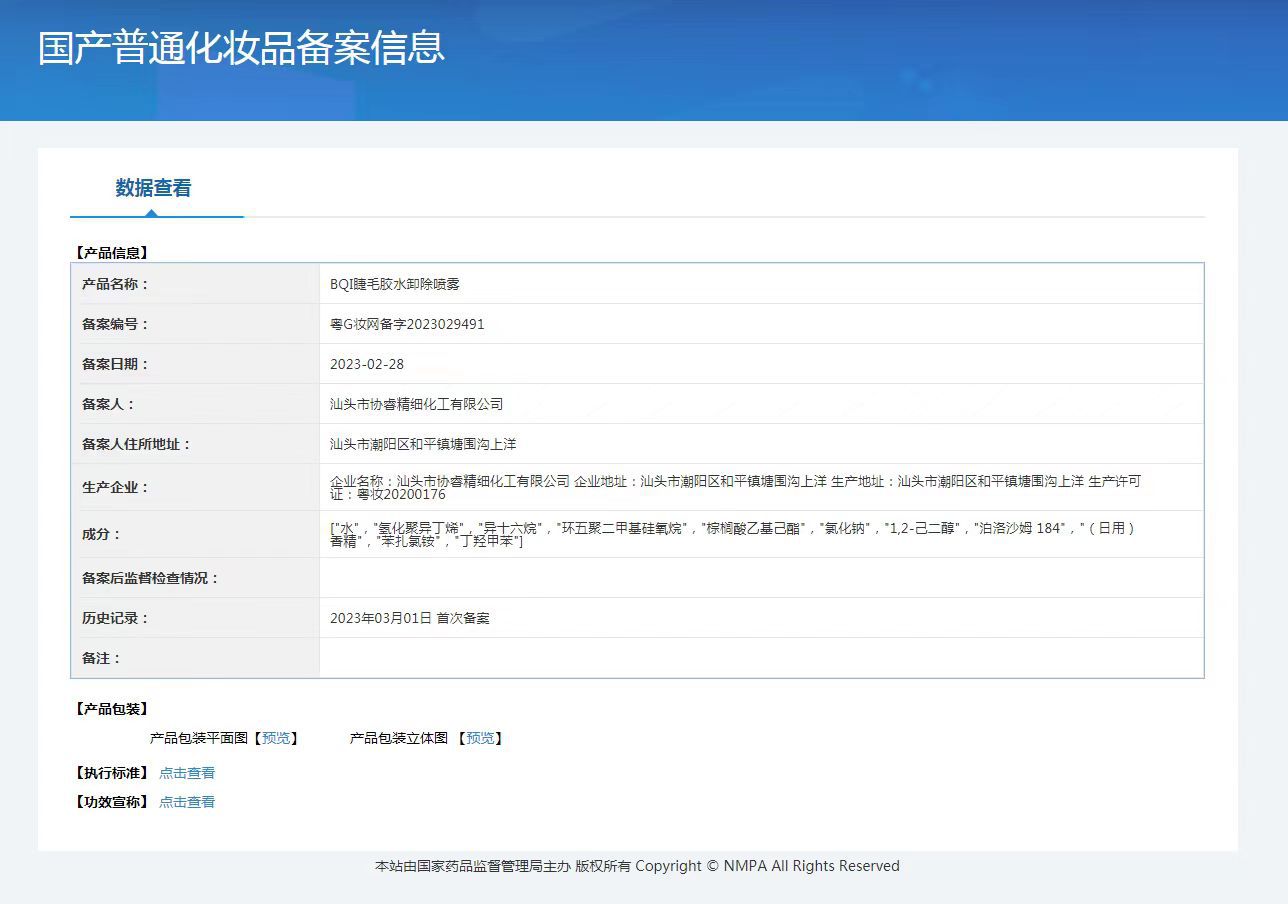Click the 产品包装平面图 label

[198, 738]
